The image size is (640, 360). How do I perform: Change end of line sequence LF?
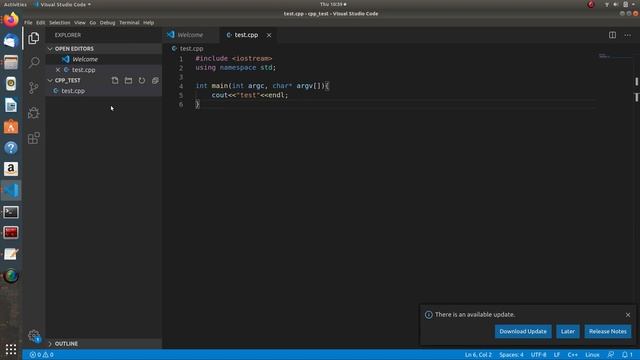pos(557,355)
